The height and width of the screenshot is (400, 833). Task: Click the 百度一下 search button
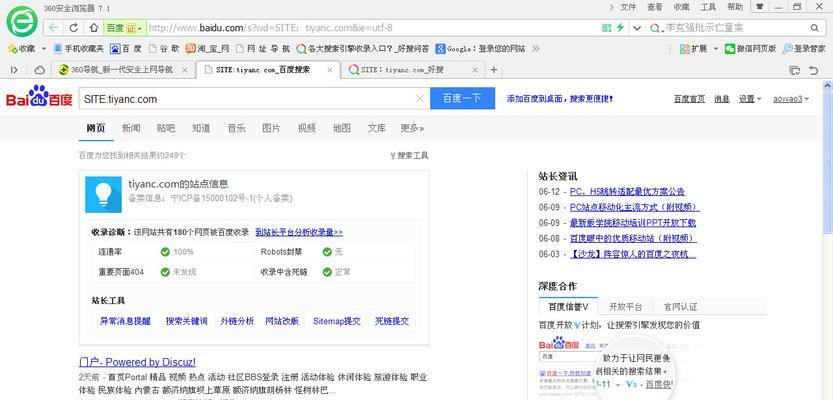[x=462, y=98]
